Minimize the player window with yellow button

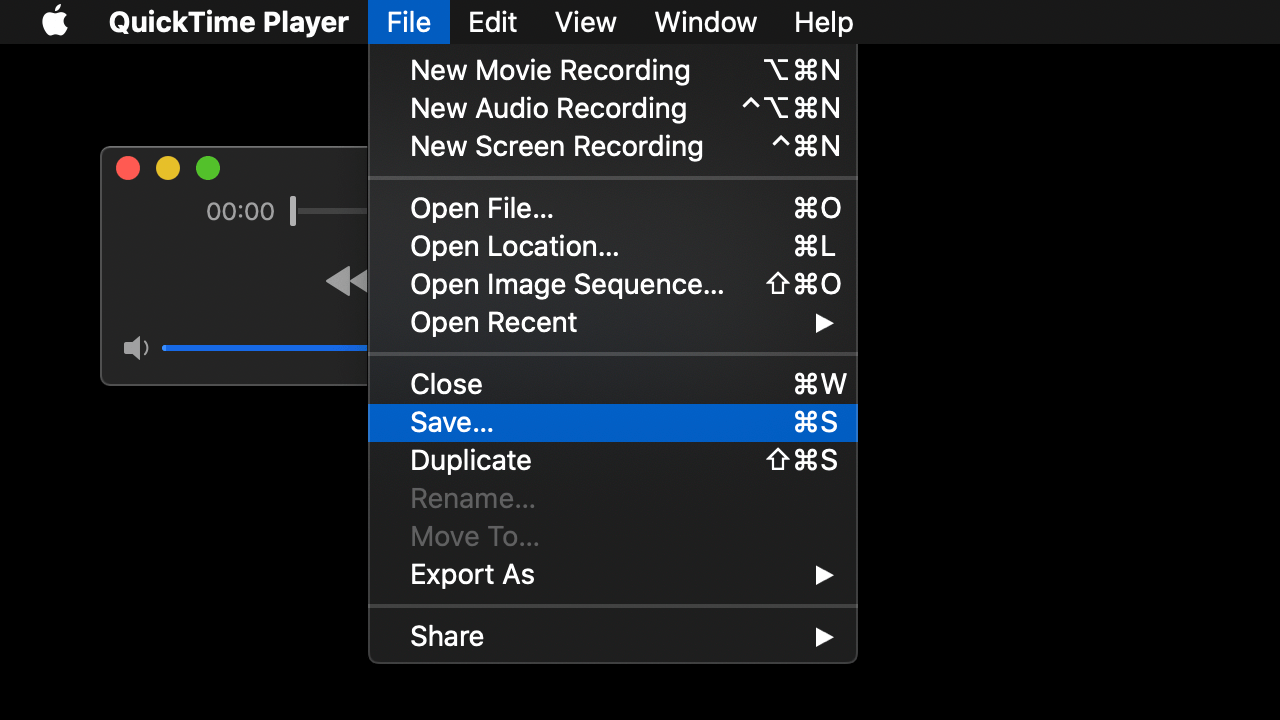168,168
